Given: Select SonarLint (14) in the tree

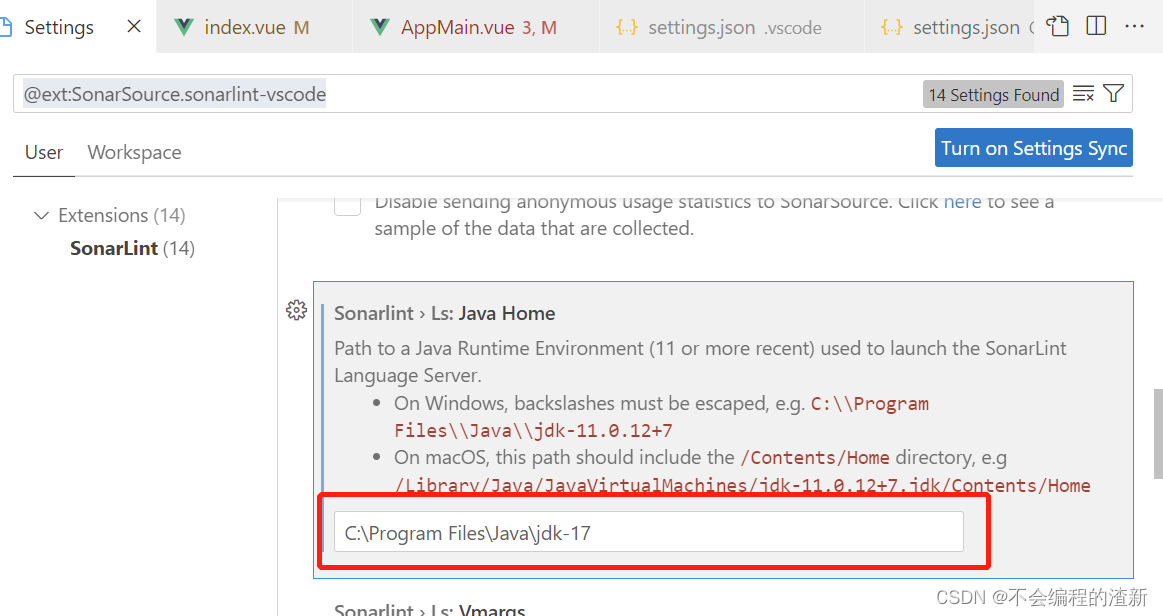Looking at the screenshot, I should click(132, 248).
